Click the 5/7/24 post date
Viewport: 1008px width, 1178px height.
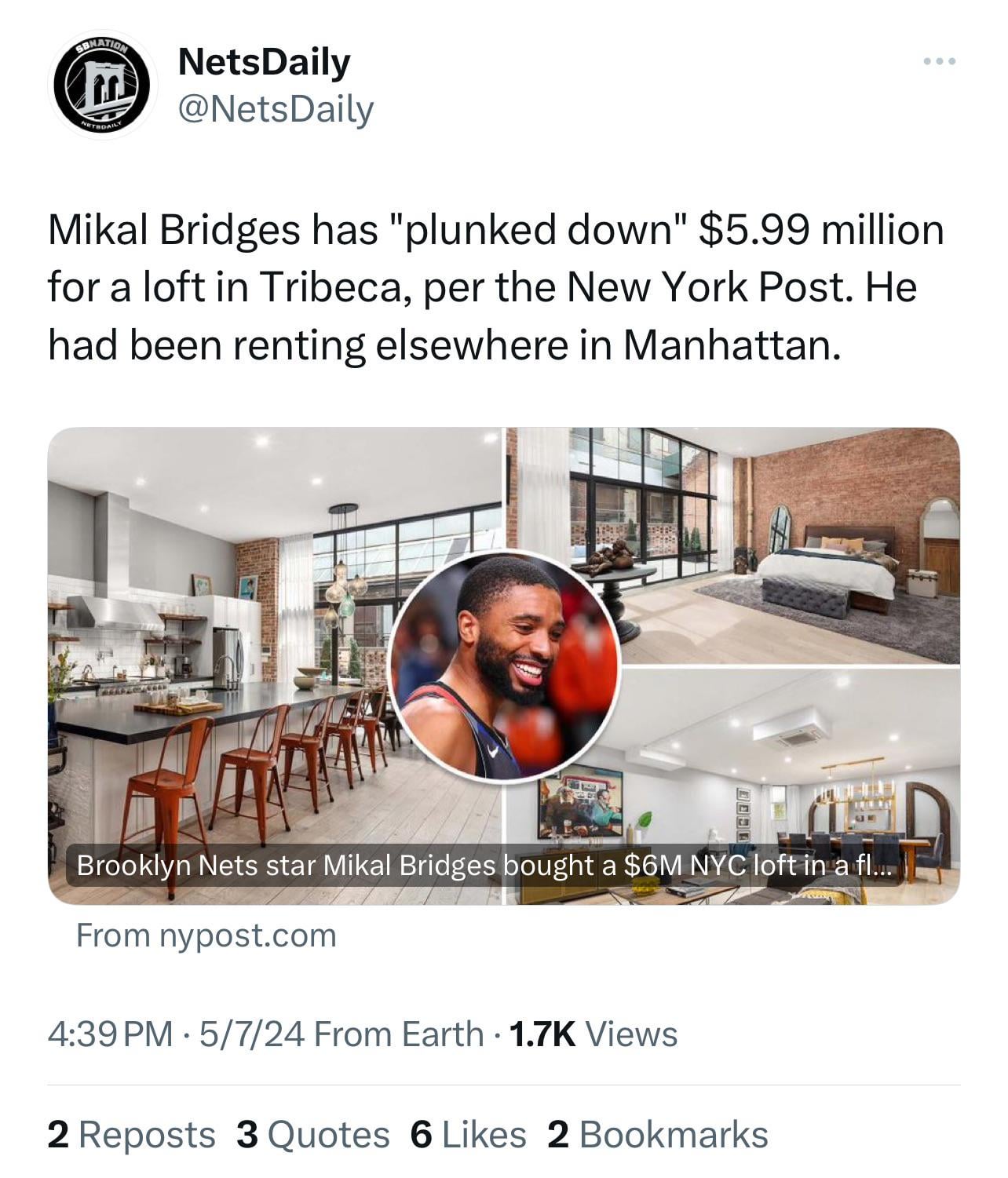[252, 1034]
